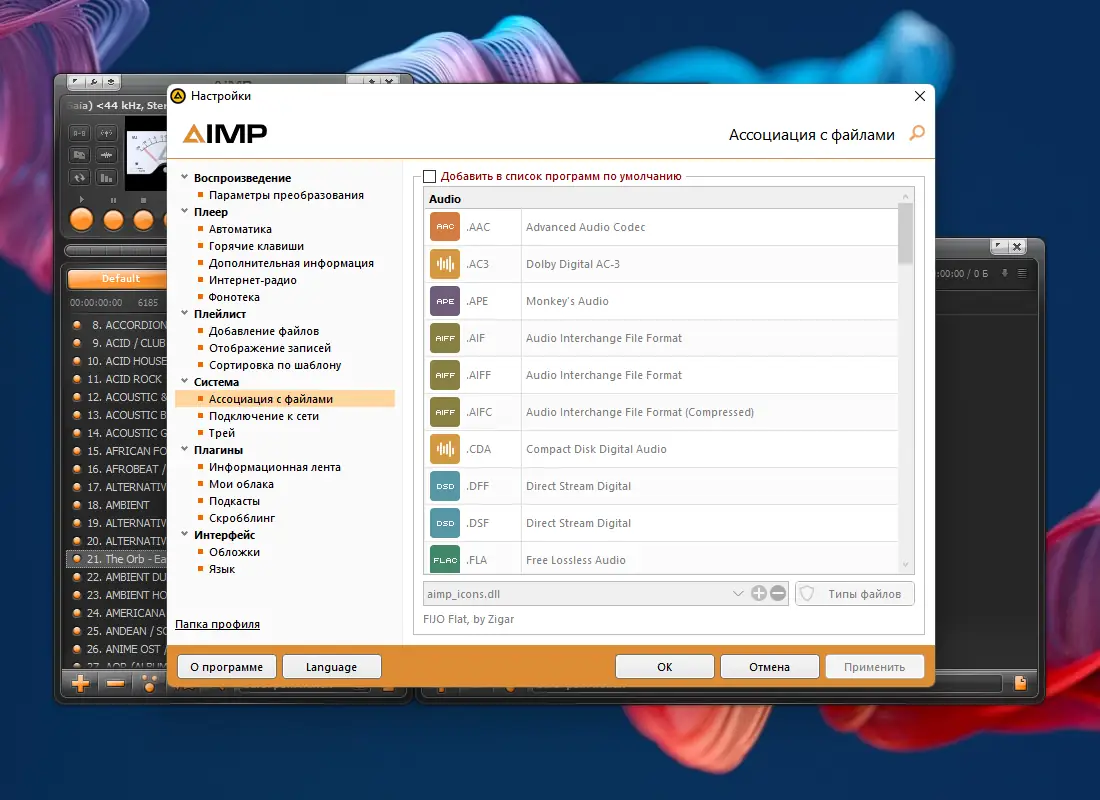This screenshot has height=800, width=1100.
Task: Open the profile folder via Папка профиля link
Action: pos(218,624)
